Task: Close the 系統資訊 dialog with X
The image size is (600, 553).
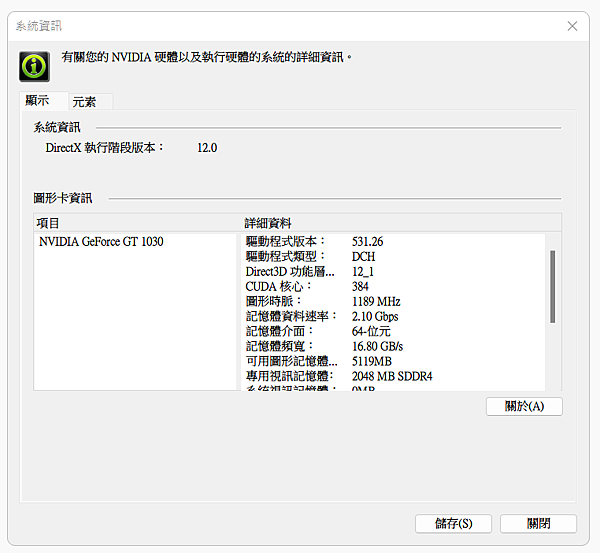Action: point(572,26)
